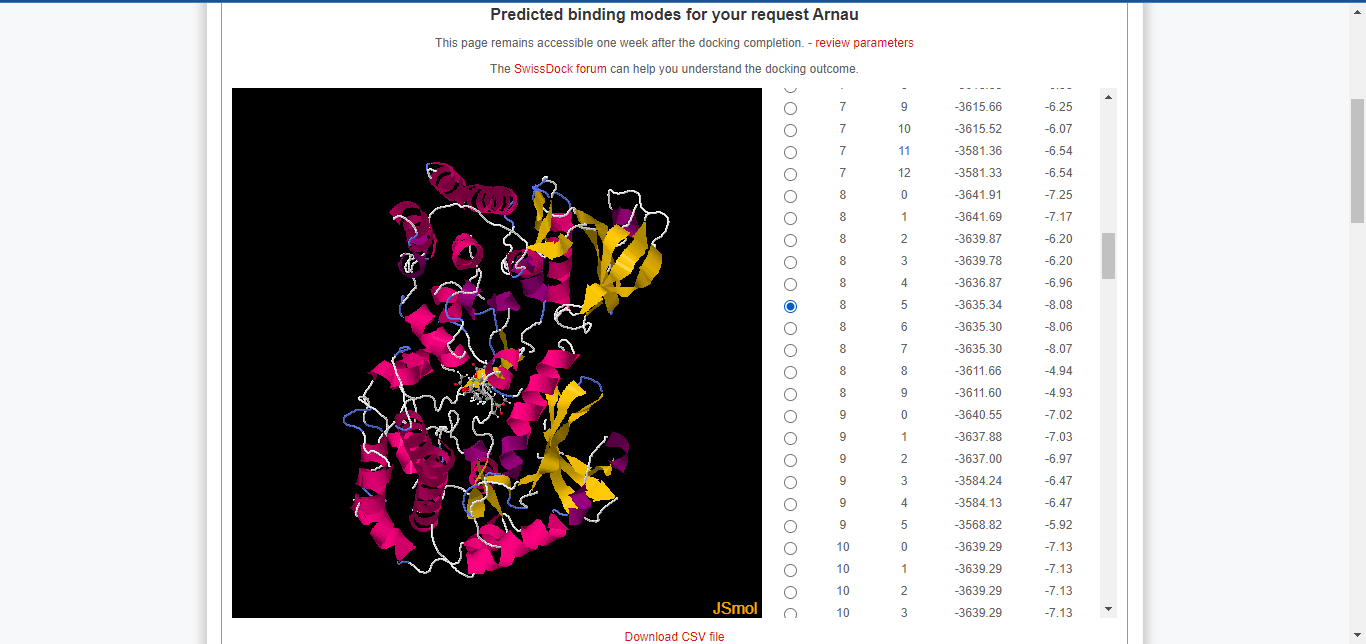Open the SwissDock forum link
The width and height of the screenshot is (1366, 644).
pos(560,69)
